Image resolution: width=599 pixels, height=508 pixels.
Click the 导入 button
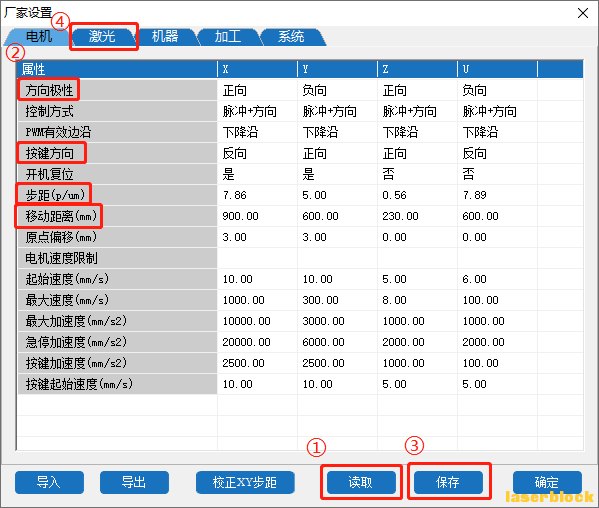tap(49, 482)
